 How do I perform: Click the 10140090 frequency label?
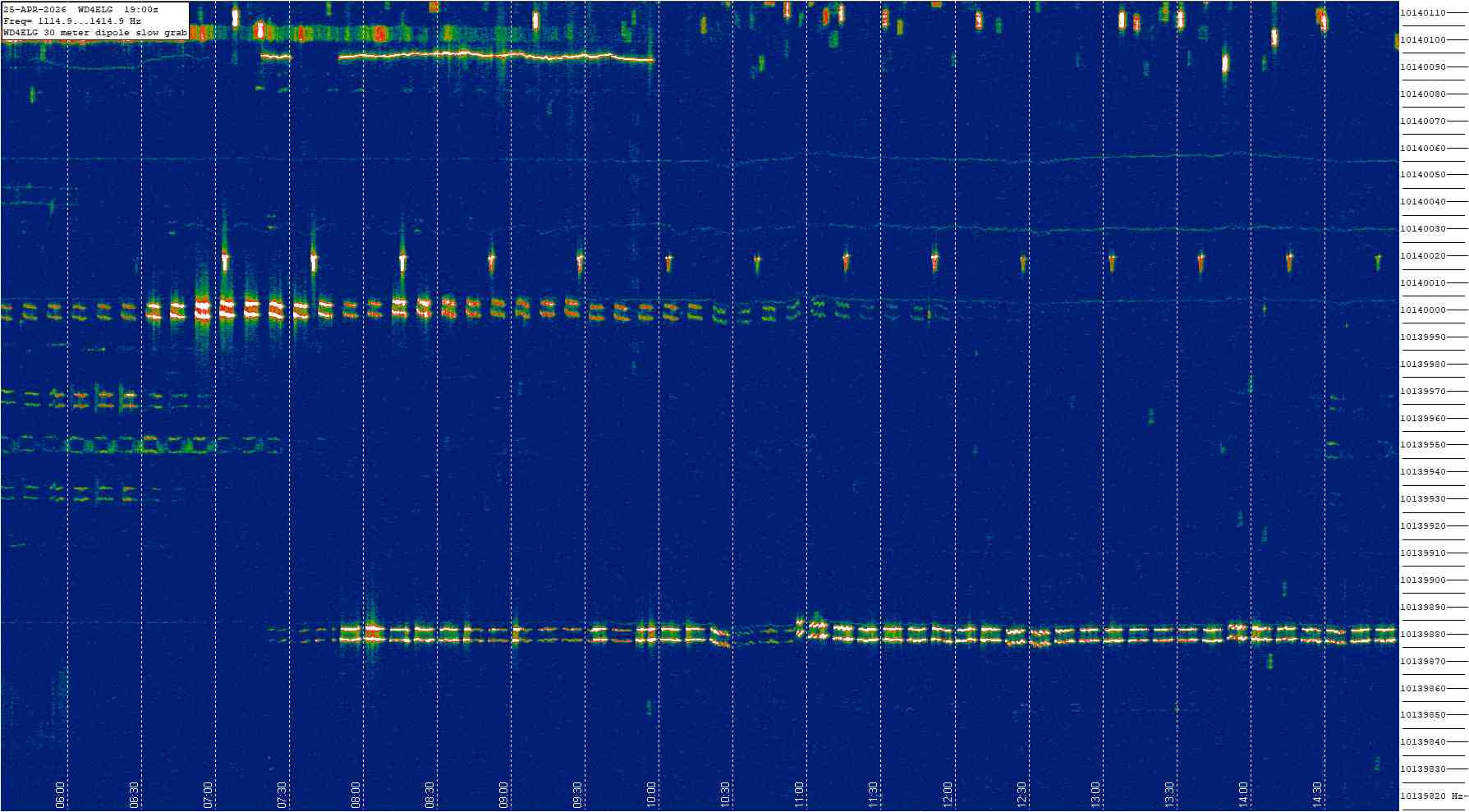click(1423, 67)
